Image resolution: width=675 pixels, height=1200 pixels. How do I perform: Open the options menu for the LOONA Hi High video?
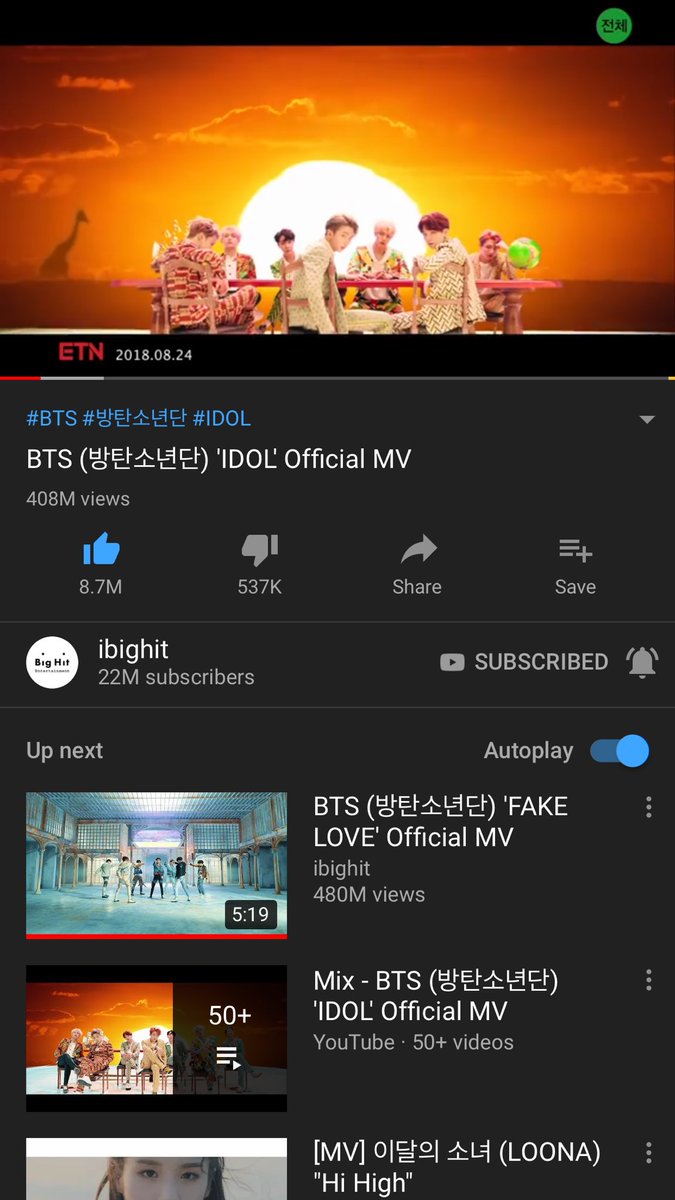tap(649, 1153)
